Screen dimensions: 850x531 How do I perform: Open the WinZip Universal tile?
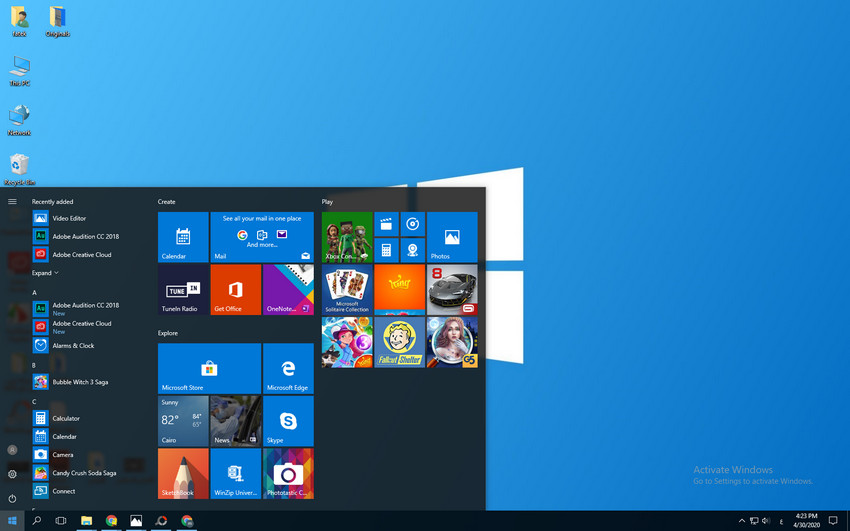[x=236, y=474]
